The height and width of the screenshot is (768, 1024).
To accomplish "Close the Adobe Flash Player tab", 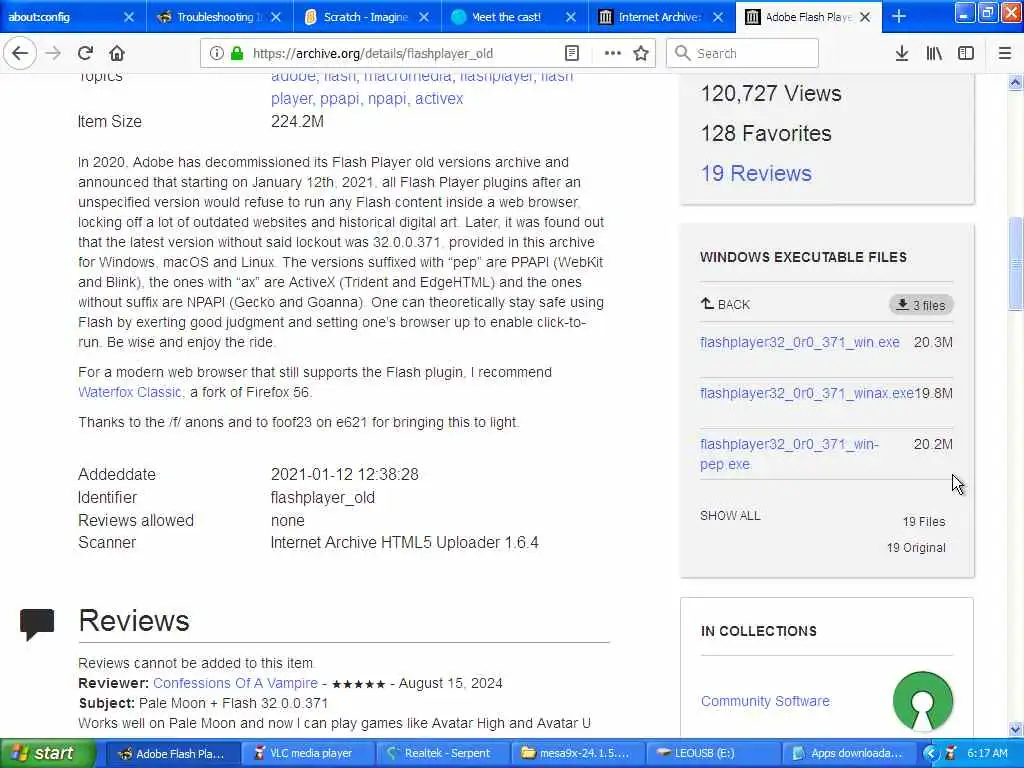I will [x=865, y=17].
